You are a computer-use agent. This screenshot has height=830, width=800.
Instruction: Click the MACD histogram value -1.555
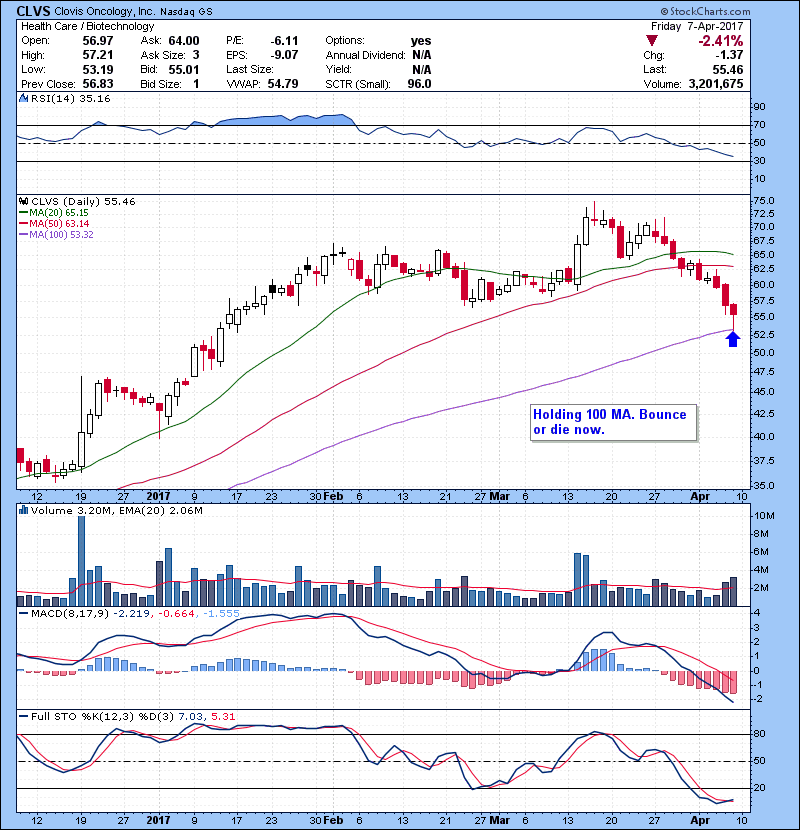221,614
